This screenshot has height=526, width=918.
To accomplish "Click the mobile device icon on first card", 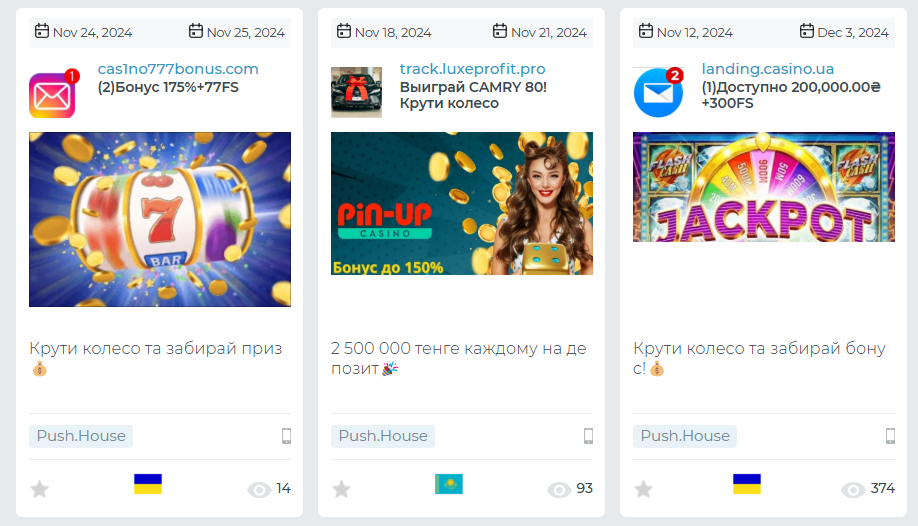I will pos(286,436).
